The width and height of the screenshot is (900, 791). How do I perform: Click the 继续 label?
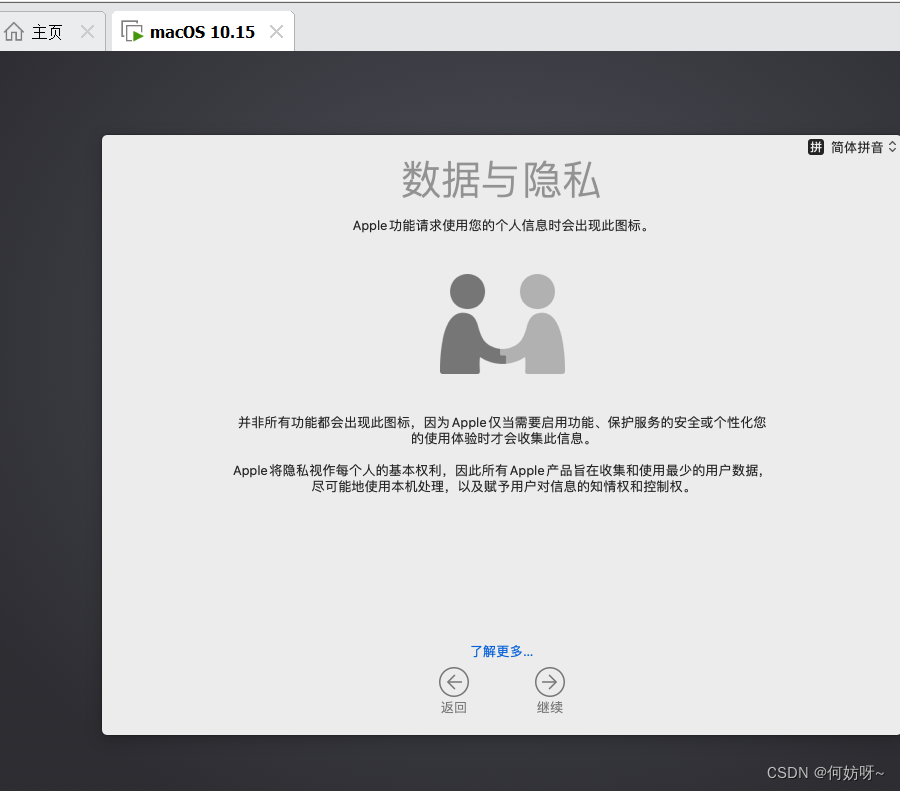pyautogui.click(x=550, y=708)
